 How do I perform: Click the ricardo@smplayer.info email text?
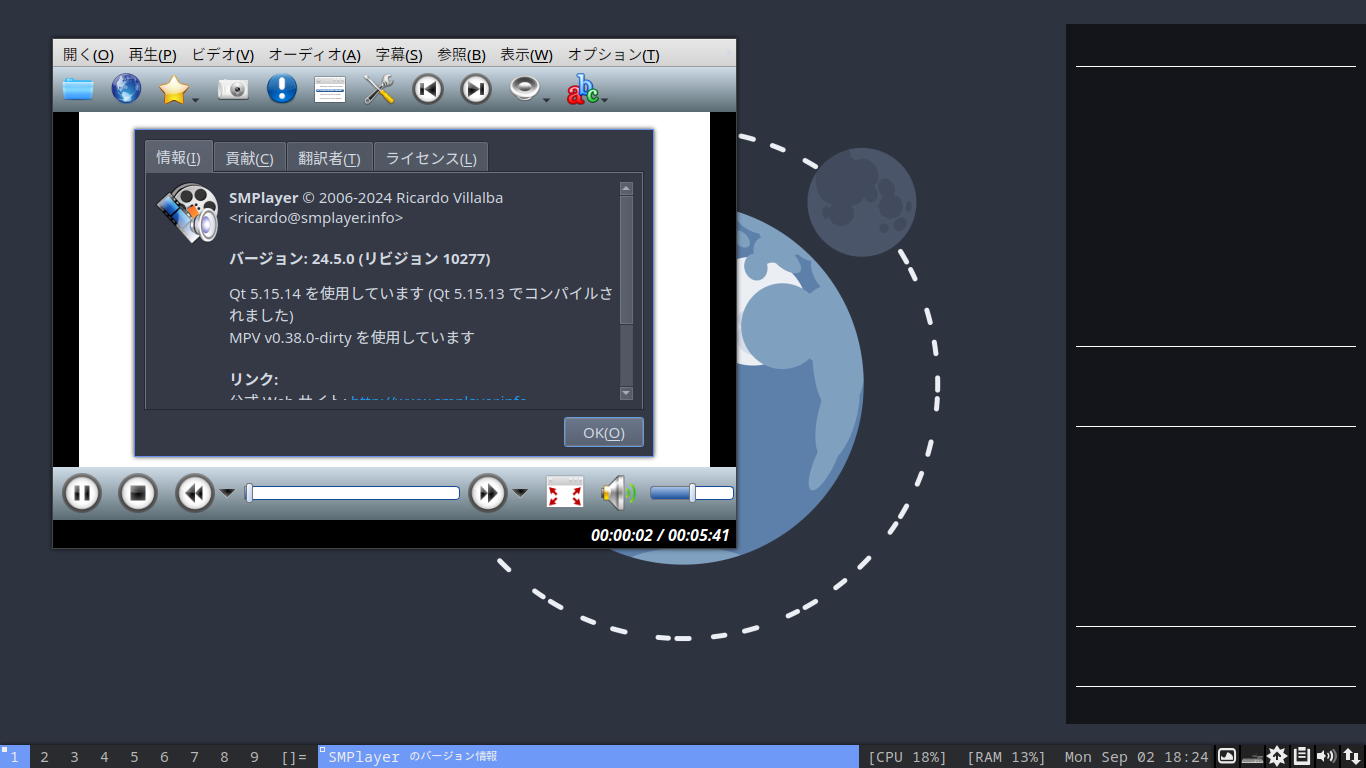tap(316, 217)
